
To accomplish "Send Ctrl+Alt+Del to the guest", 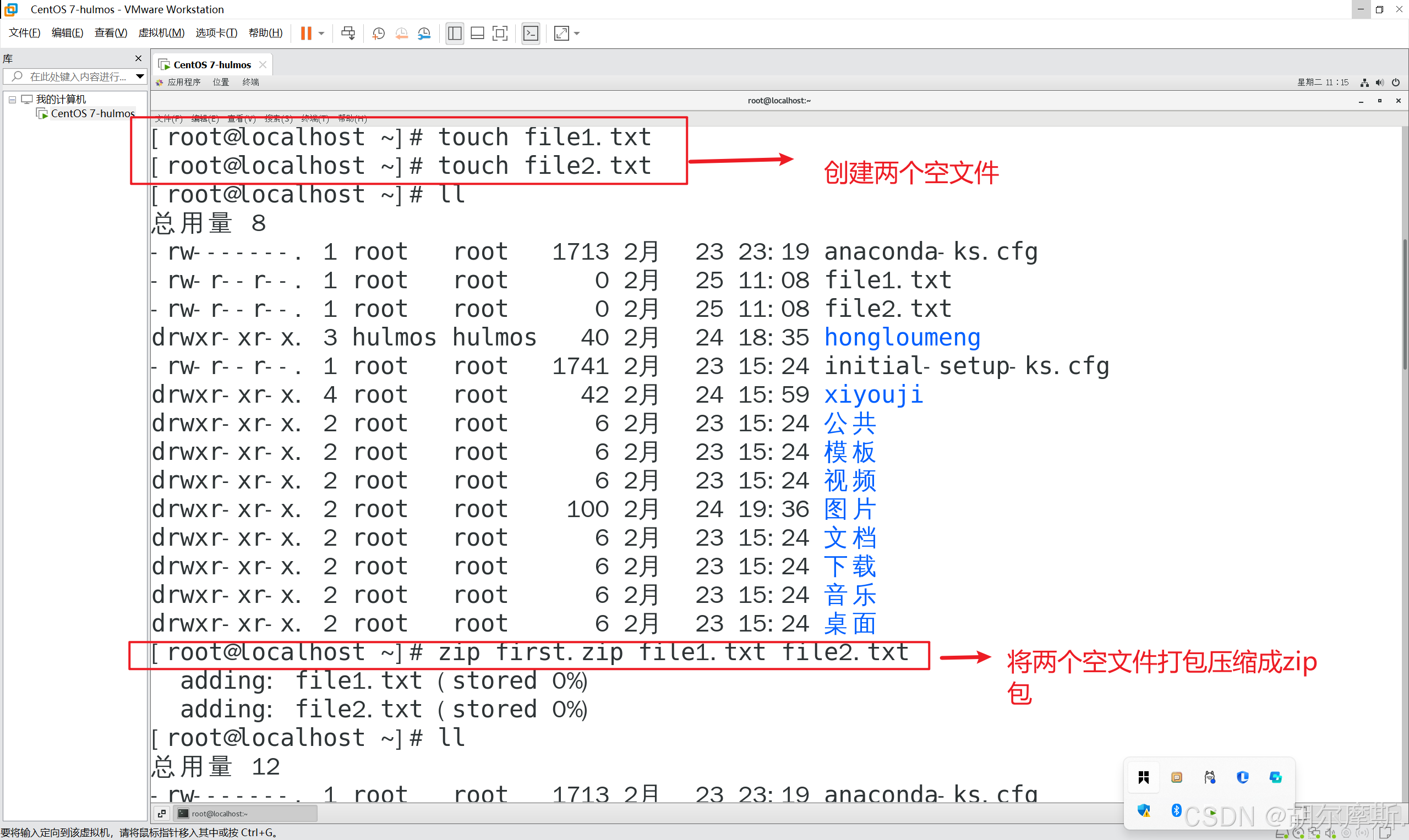I will tap(348, 34).
